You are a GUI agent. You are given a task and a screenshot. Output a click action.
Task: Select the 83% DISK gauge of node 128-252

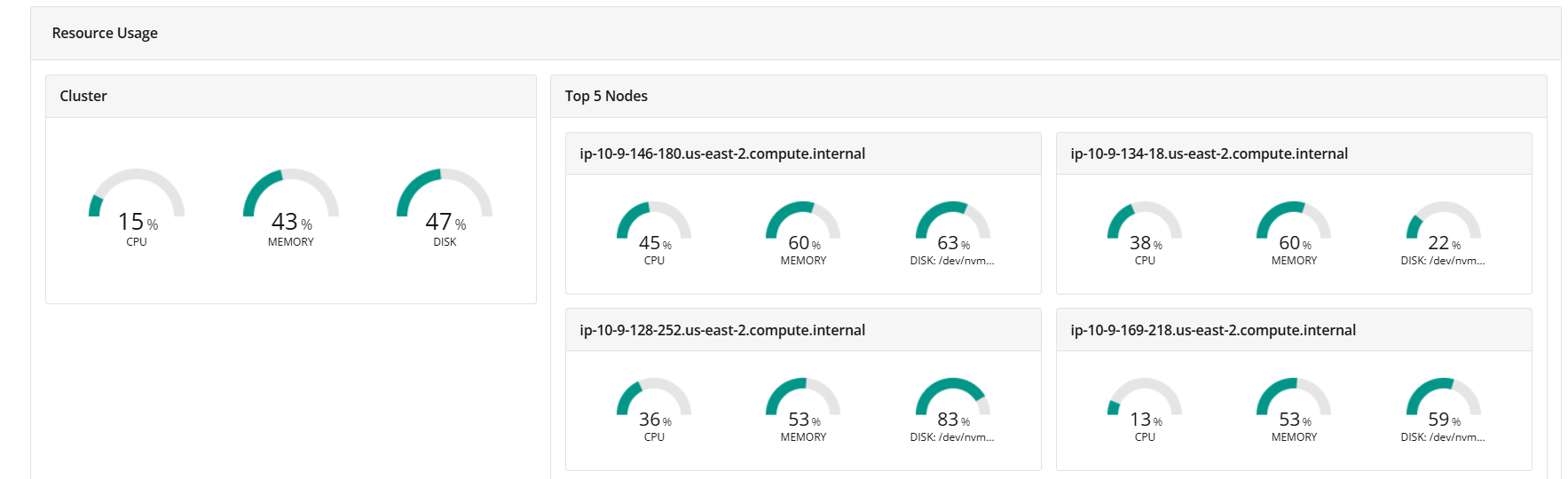tap(952, 410)
